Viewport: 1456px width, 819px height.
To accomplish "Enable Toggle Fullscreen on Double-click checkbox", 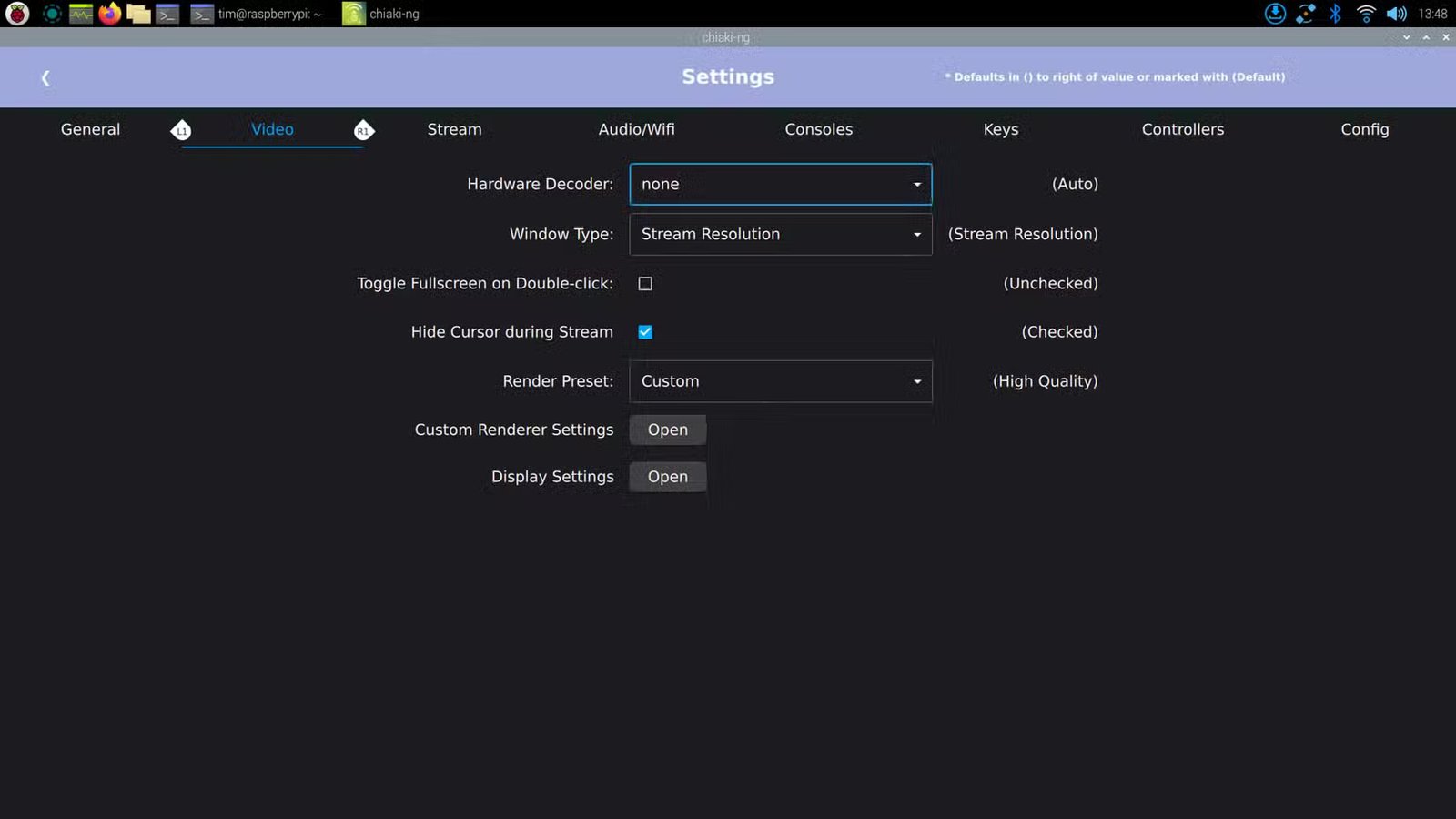I will (x=645, y=284).
